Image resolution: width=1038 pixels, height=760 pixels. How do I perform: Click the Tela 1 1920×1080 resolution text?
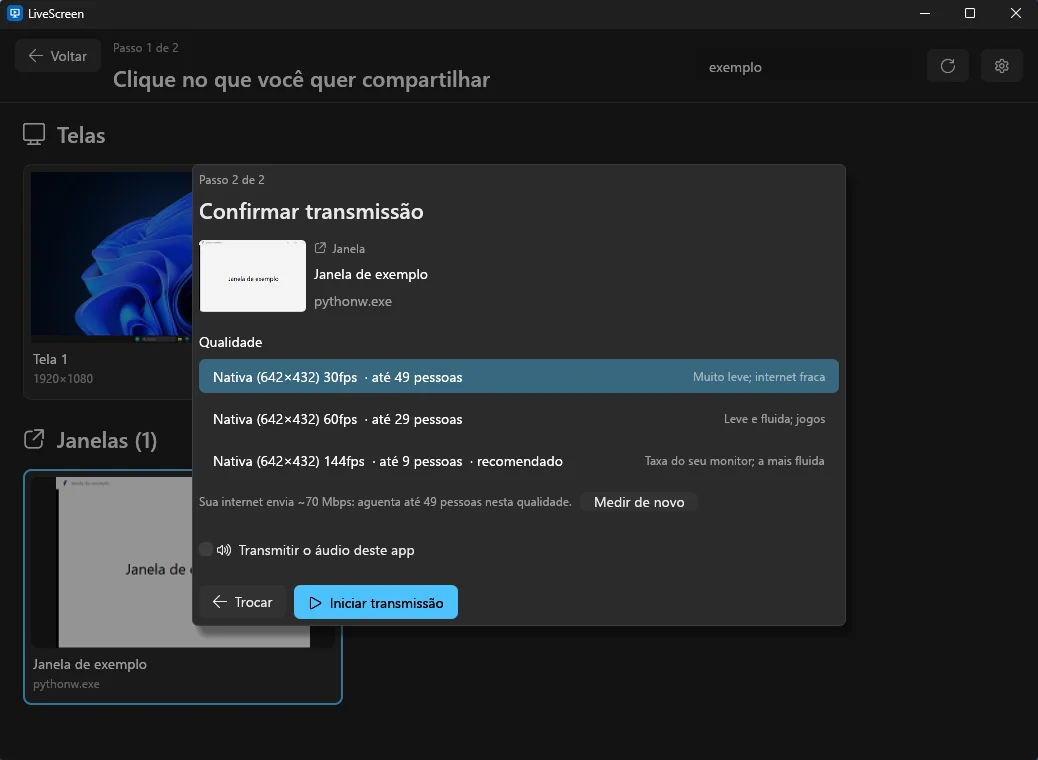63,379
